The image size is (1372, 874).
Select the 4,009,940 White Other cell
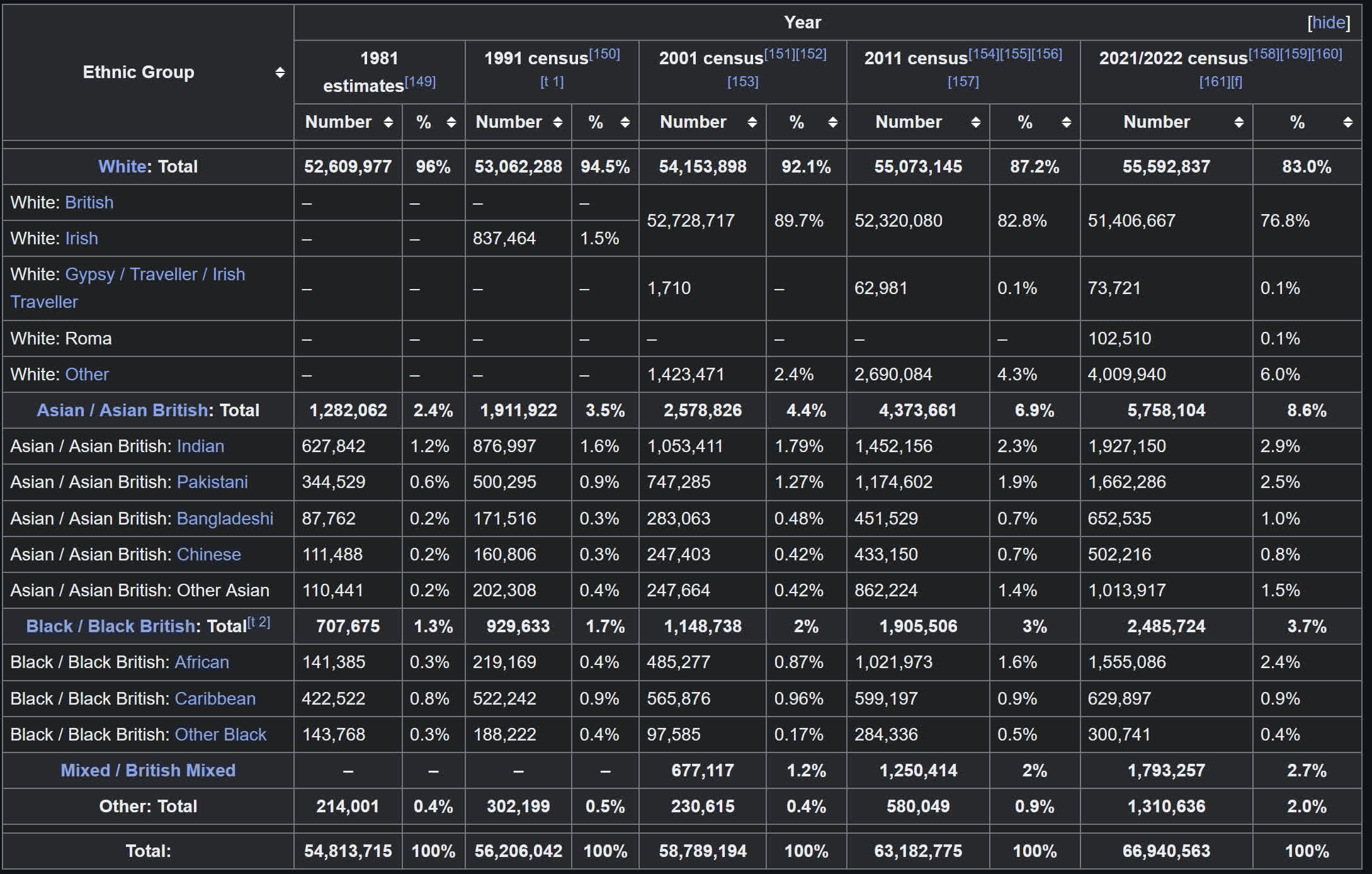pos(1166,374)
